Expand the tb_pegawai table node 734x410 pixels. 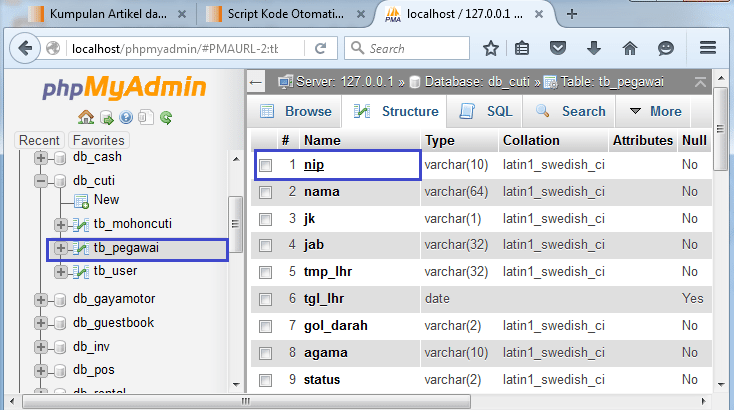pos(60,248)
